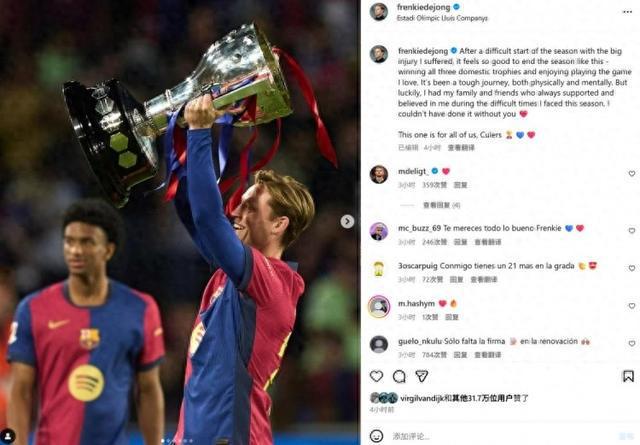Image resolution: width=640 pixels, height=445 pixels.
Task: Open m.hashym story avatar
Action: tap(379, 306)
